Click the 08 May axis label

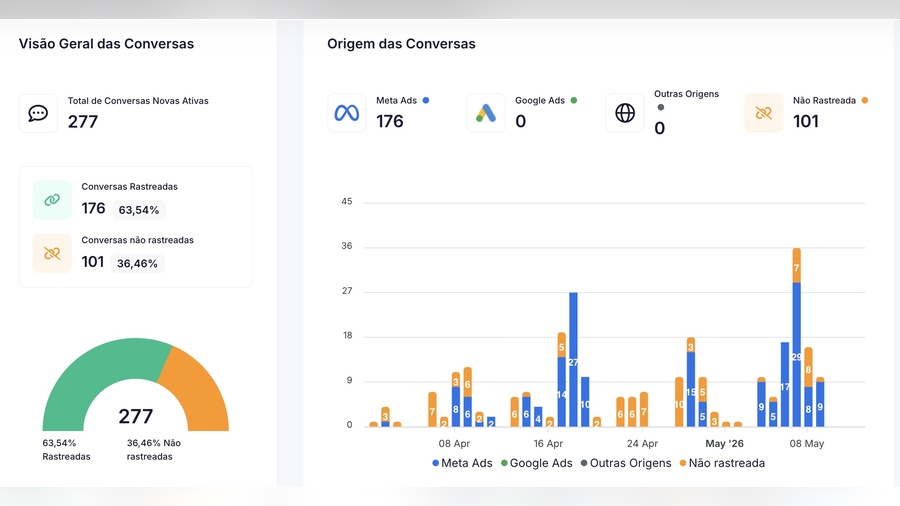point(806,443)
